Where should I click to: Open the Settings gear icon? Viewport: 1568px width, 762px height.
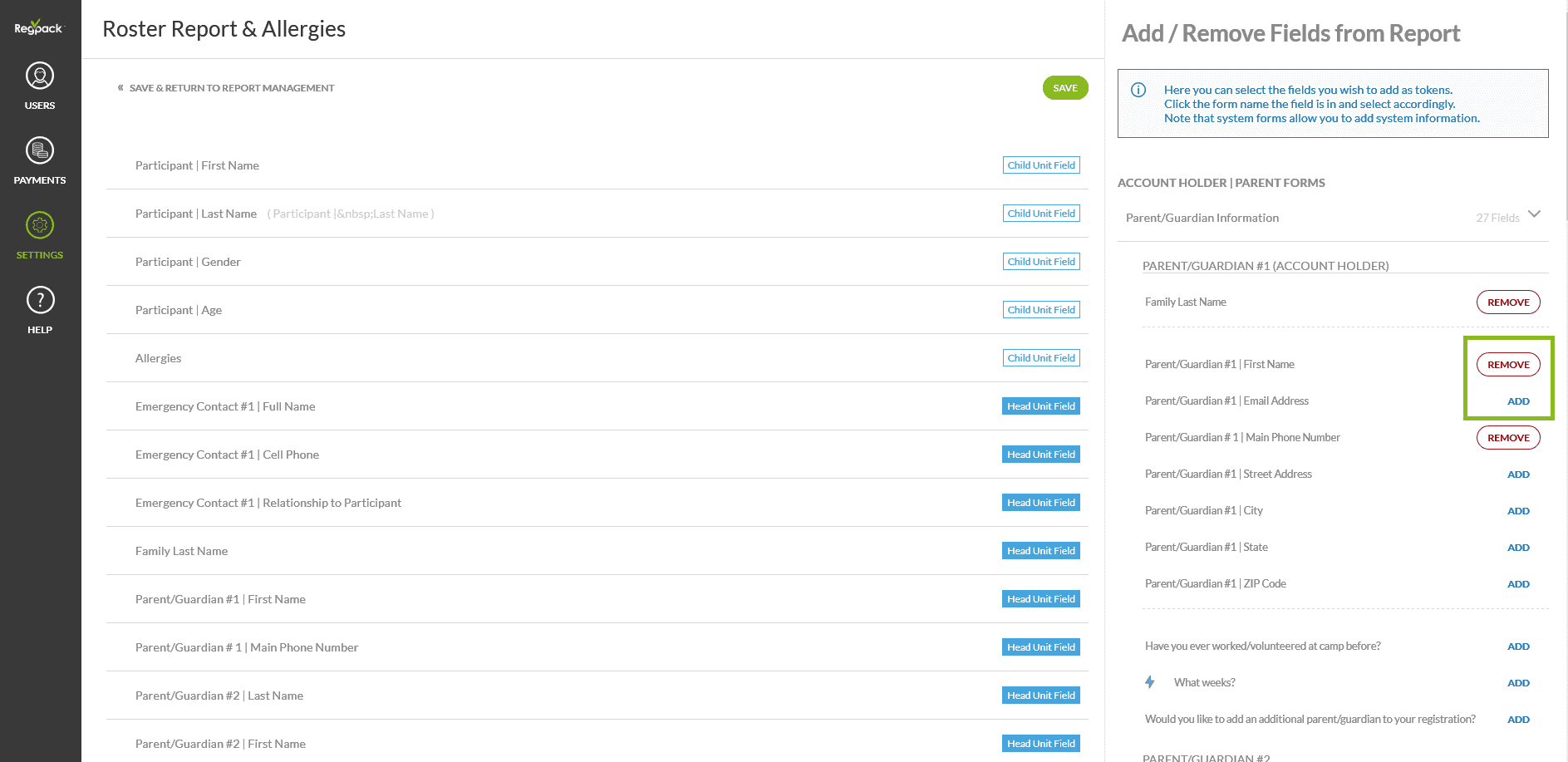[40, 225]
